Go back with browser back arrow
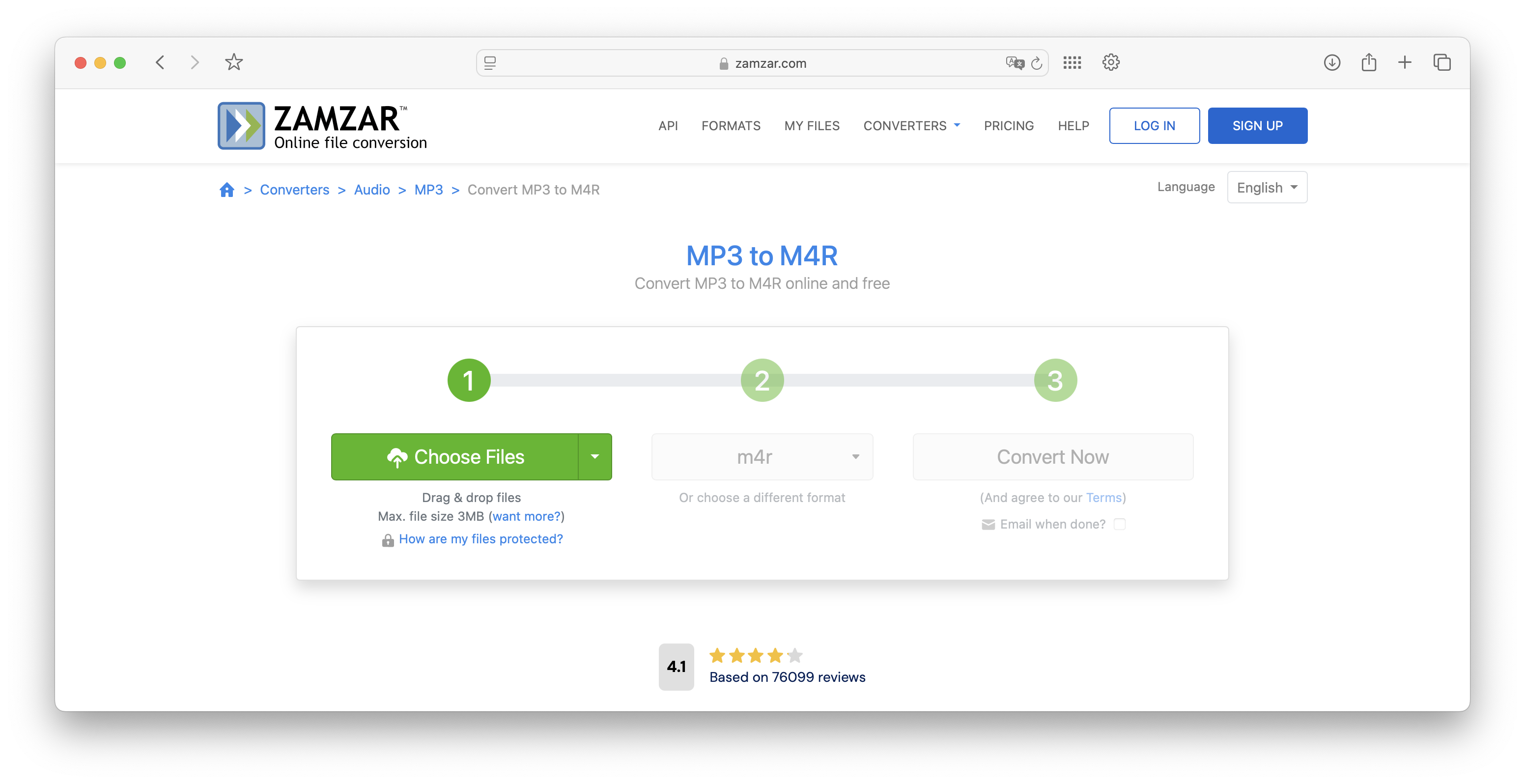 [160, 63]
